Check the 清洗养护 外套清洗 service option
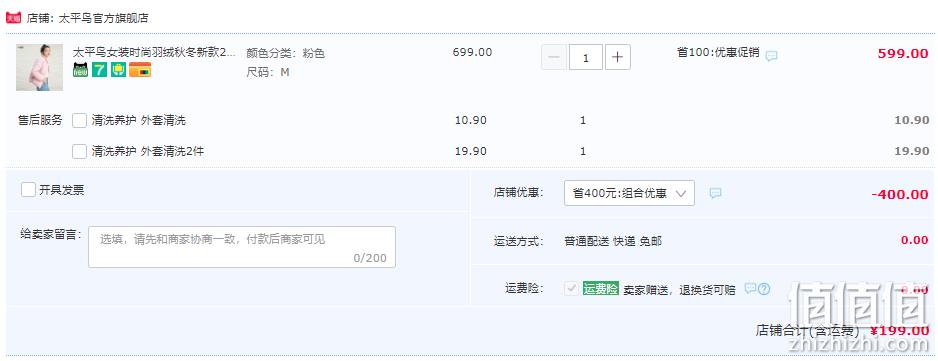This screenshot has height=361, width=938. click(x=80, y=120)
